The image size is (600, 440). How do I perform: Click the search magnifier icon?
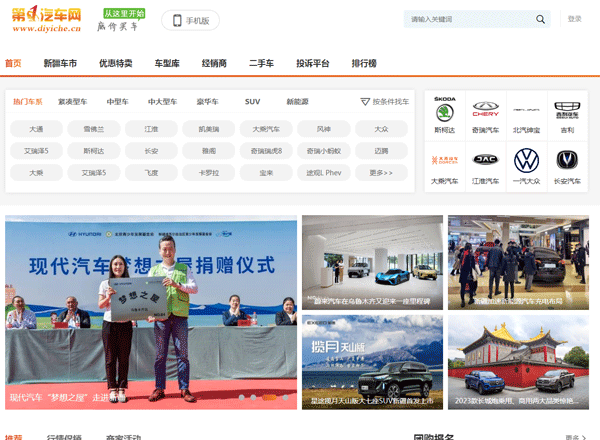[x=540, y=19]
